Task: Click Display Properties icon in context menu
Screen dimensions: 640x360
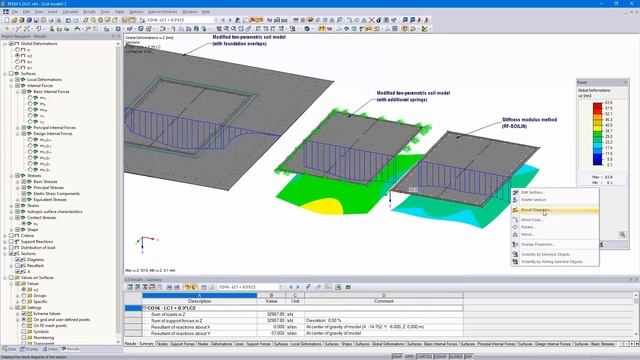Action: [515, 244]
